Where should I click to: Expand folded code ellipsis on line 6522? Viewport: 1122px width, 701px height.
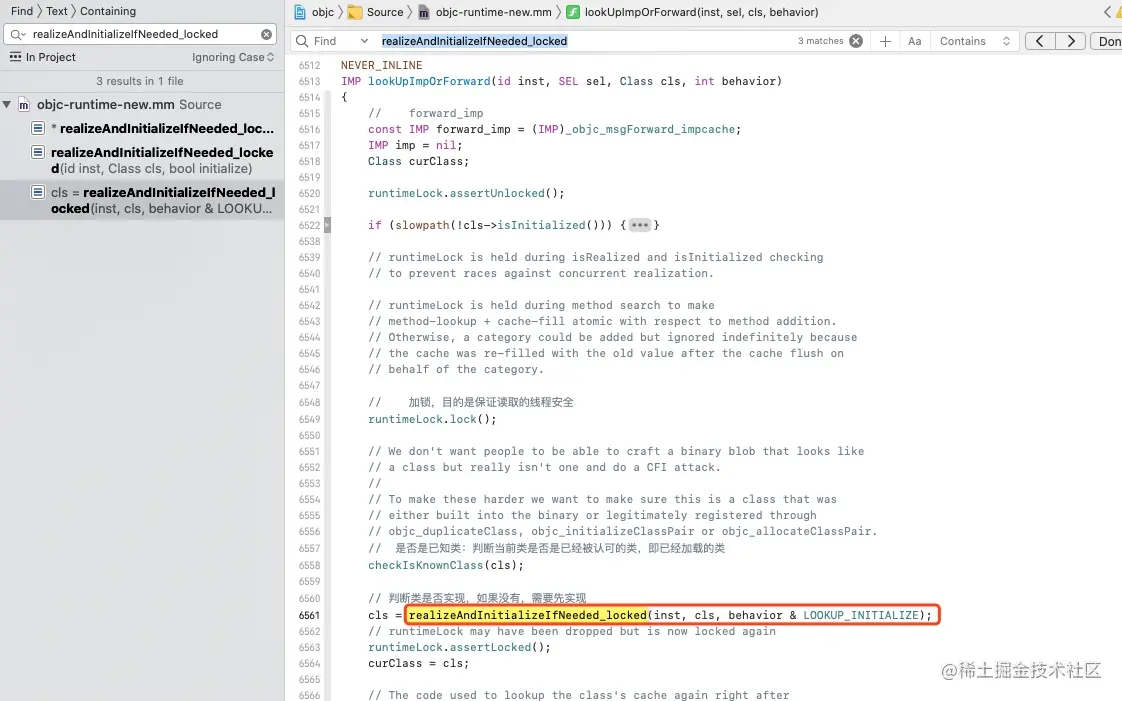[x=640, y=225]
